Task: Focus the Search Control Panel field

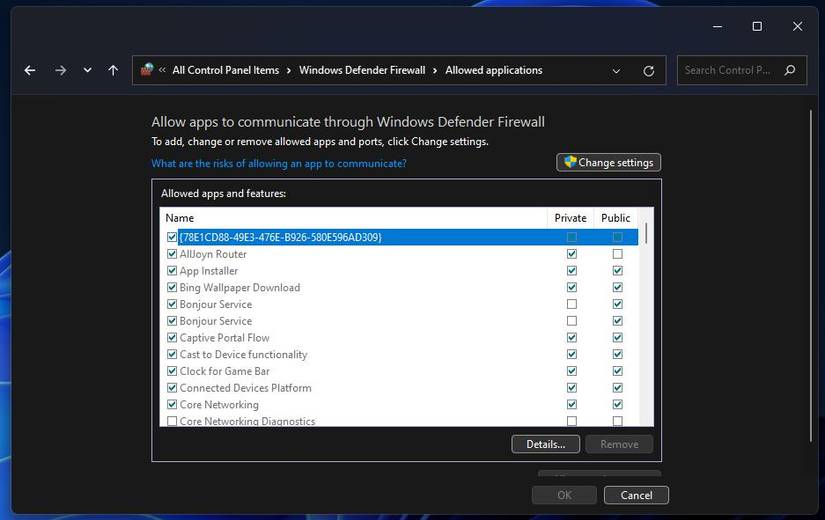Action: (742, 70)
